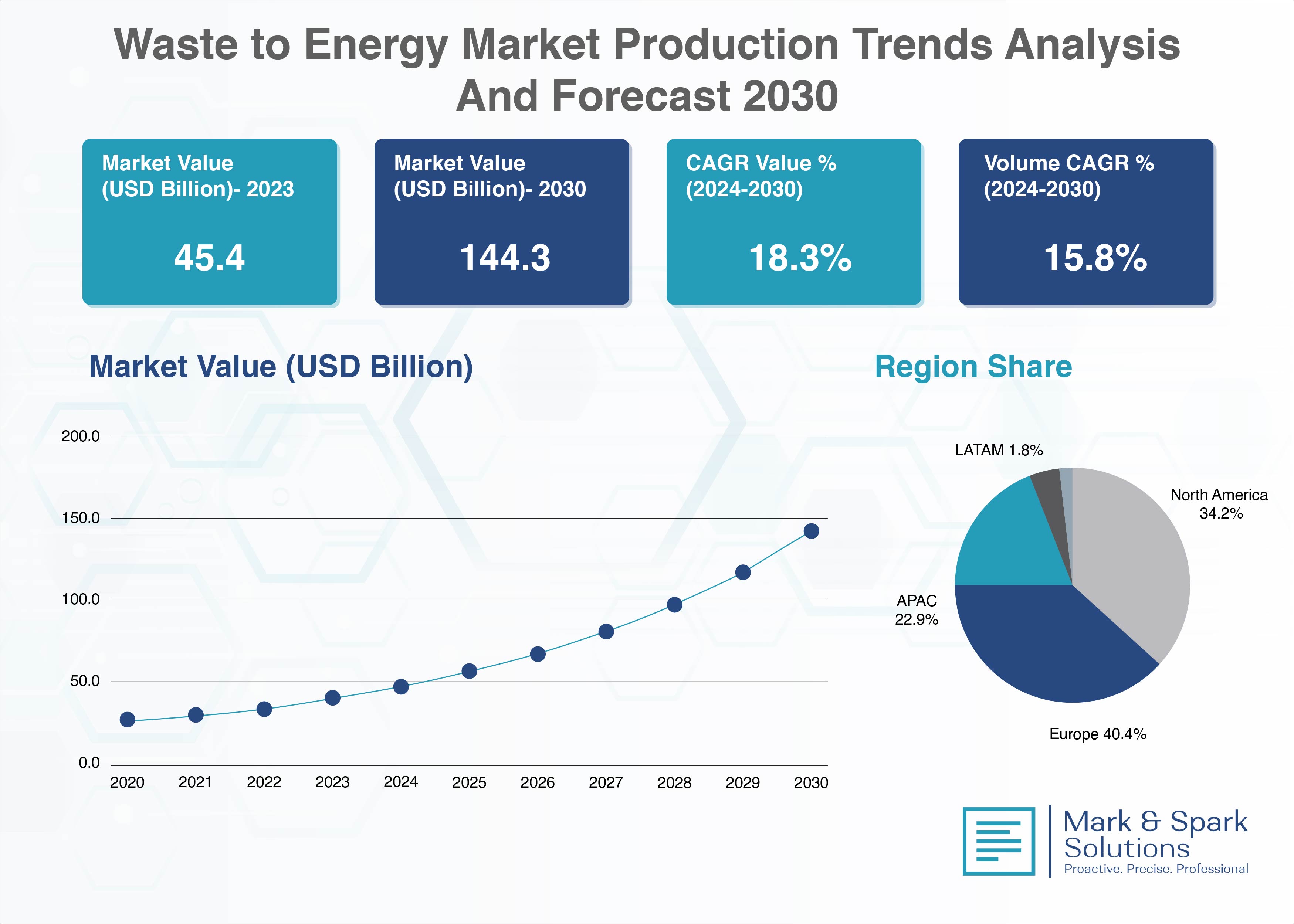Screen dimensions: 1294x924
Task: Click the Market Value 2023 card
Action: 210,222
